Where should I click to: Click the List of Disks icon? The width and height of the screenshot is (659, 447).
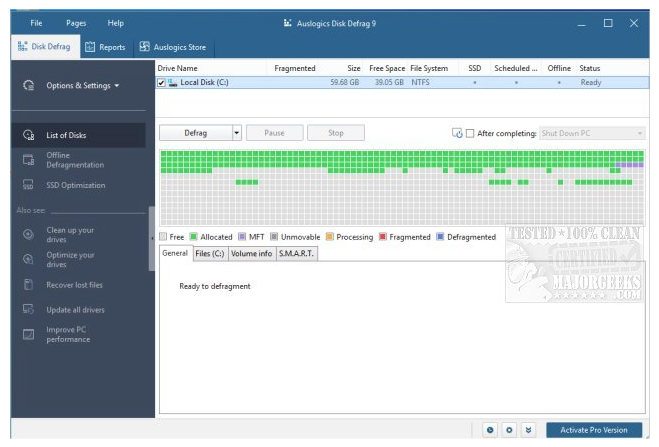pyautogui.click(x=29, y=135)
